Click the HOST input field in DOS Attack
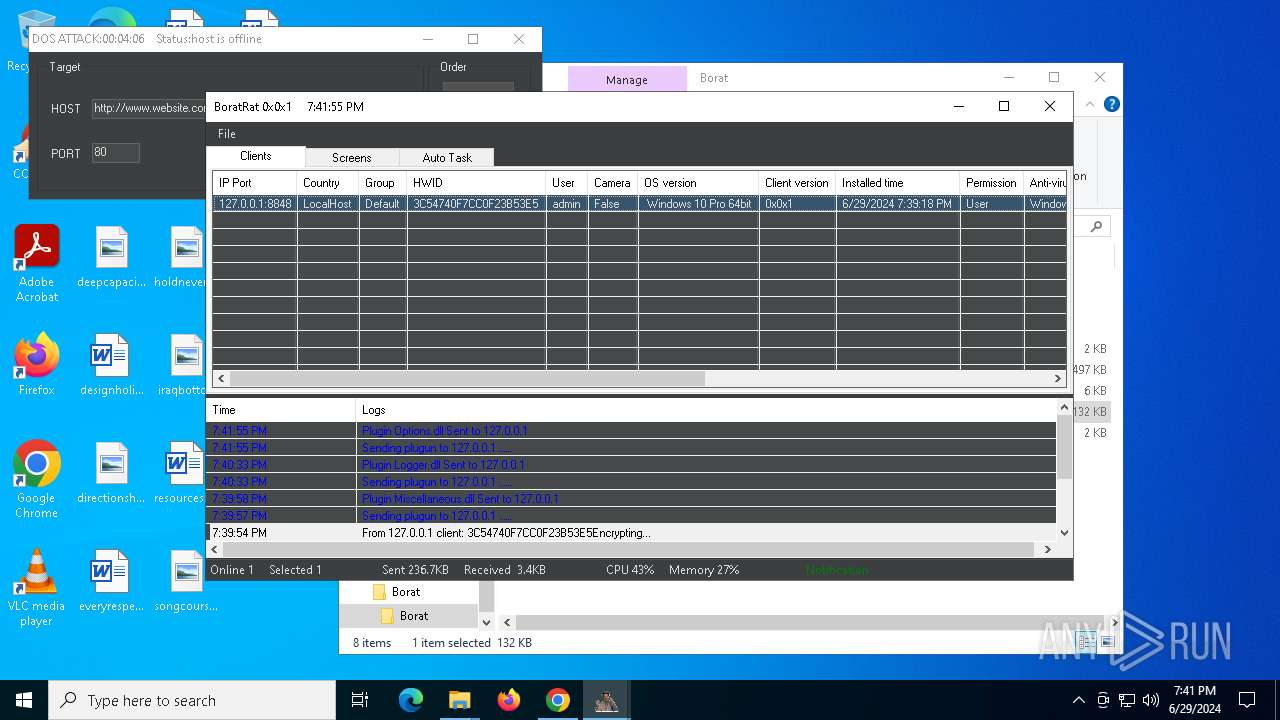 tap(149, 108)
